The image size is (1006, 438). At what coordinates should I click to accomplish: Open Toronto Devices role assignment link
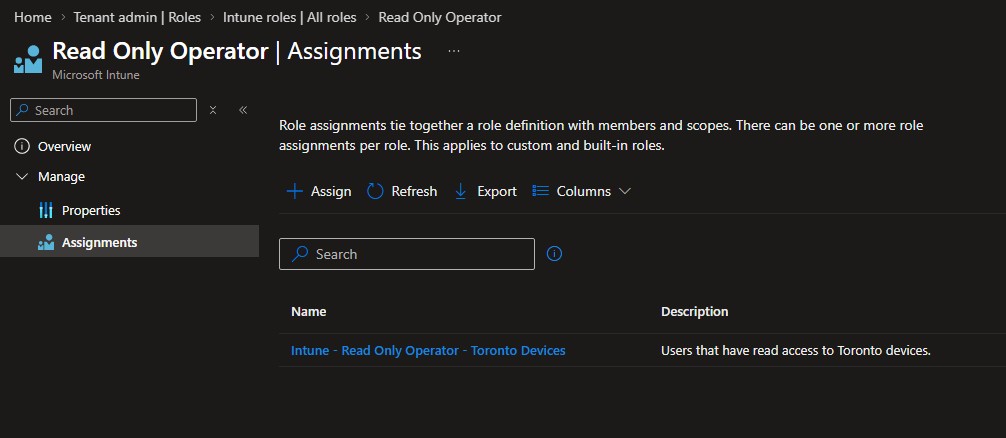(428, 351)
